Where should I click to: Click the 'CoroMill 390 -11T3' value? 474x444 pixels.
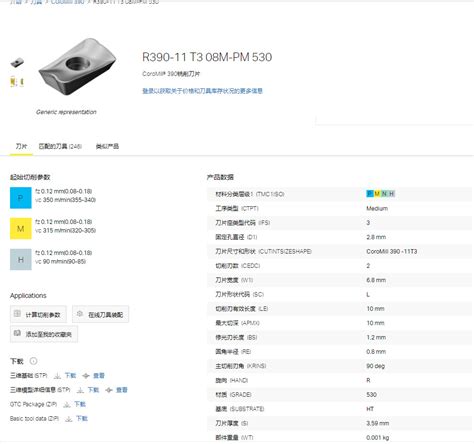tap(392, 251)
